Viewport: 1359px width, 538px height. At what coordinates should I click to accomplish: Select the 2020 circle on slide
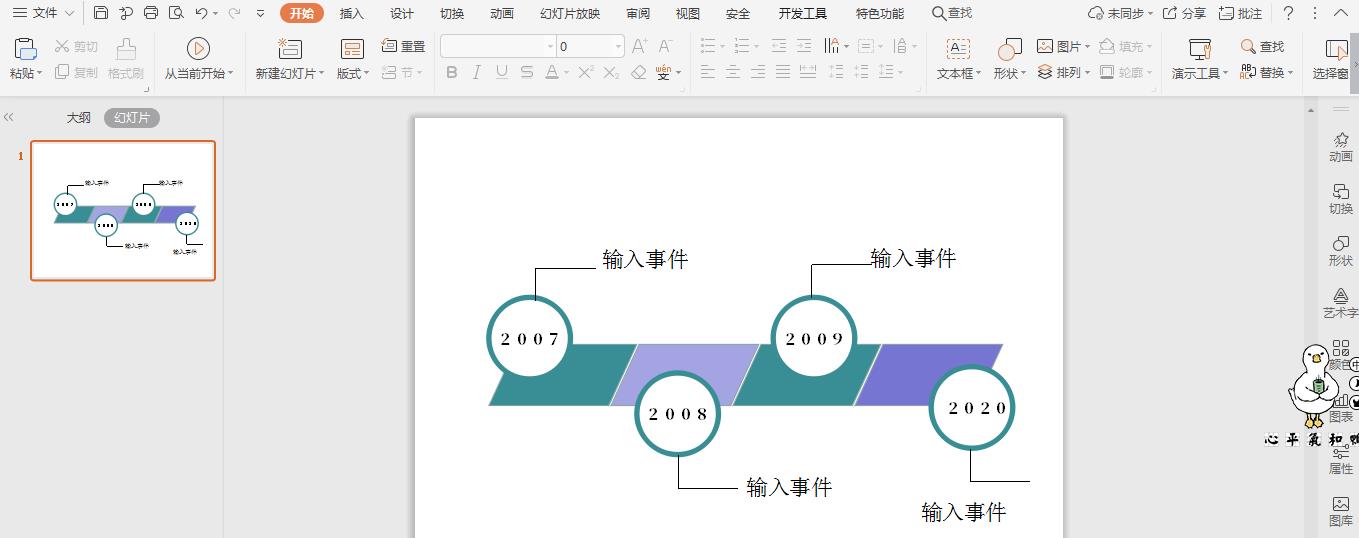972,407
